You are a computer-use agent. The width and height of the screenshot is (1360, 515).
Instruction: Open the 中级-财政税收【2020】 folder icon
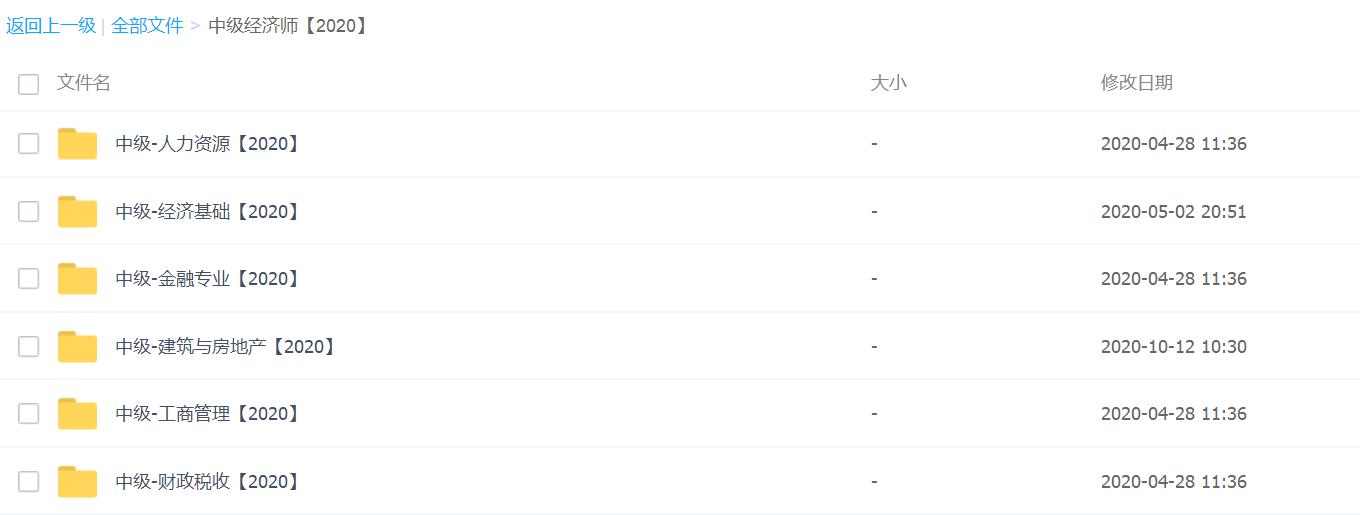(77, 482)
